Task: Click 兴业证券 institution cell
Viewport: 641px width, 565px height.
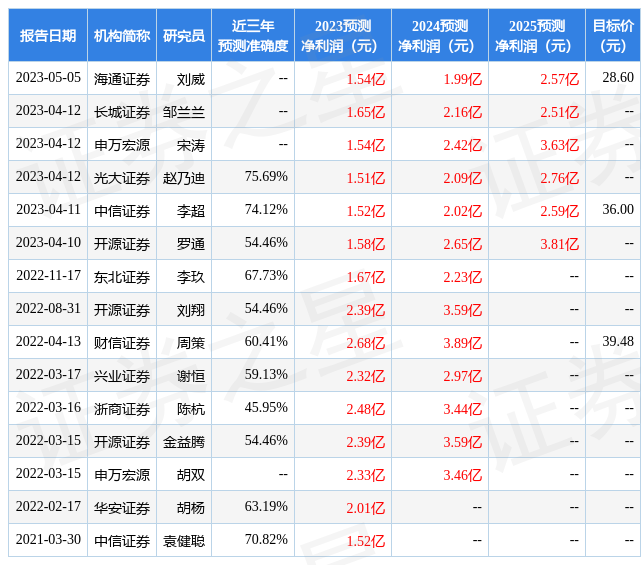Action: 122,376
